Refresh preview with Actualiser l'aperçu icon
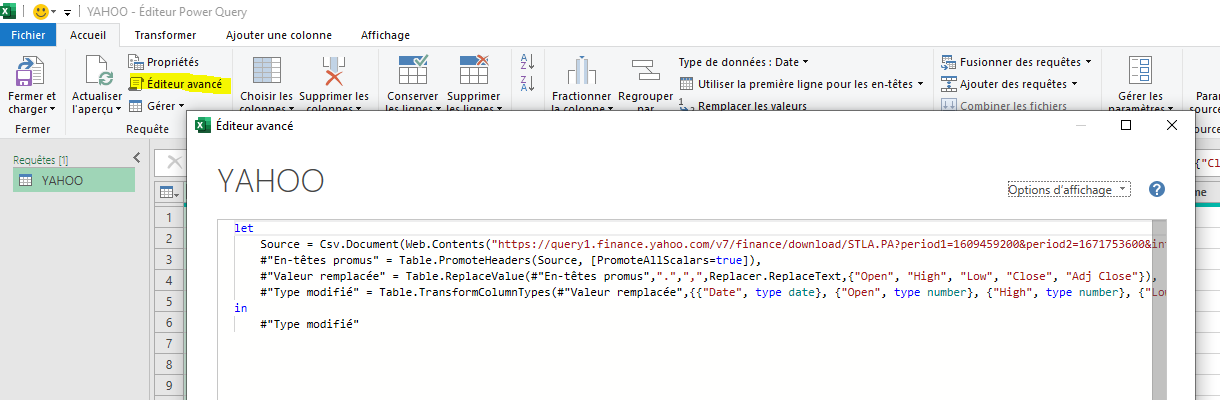 coord(98,71)
